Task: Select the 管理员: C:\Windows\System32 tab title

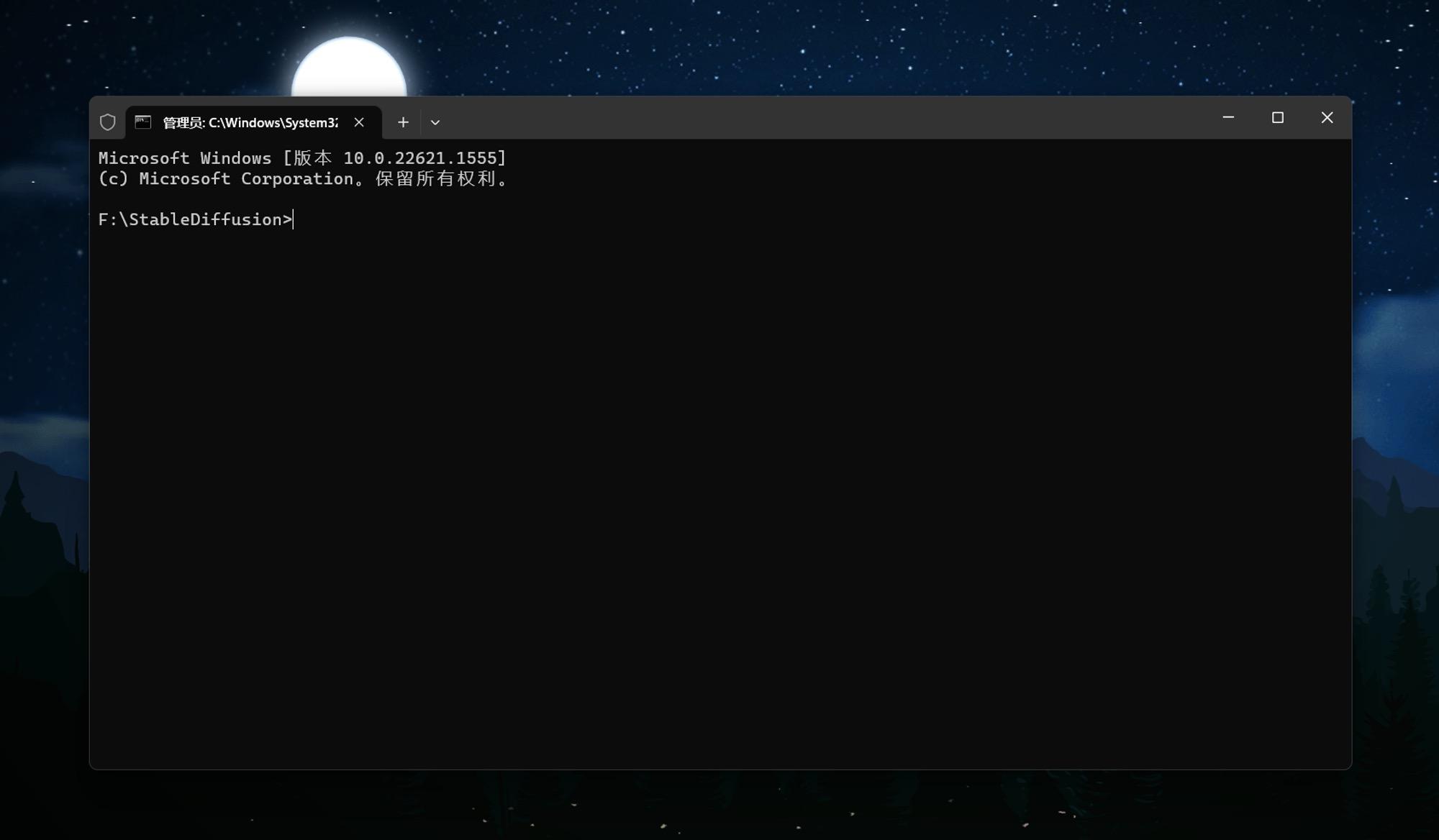Action: coord(250,123)
